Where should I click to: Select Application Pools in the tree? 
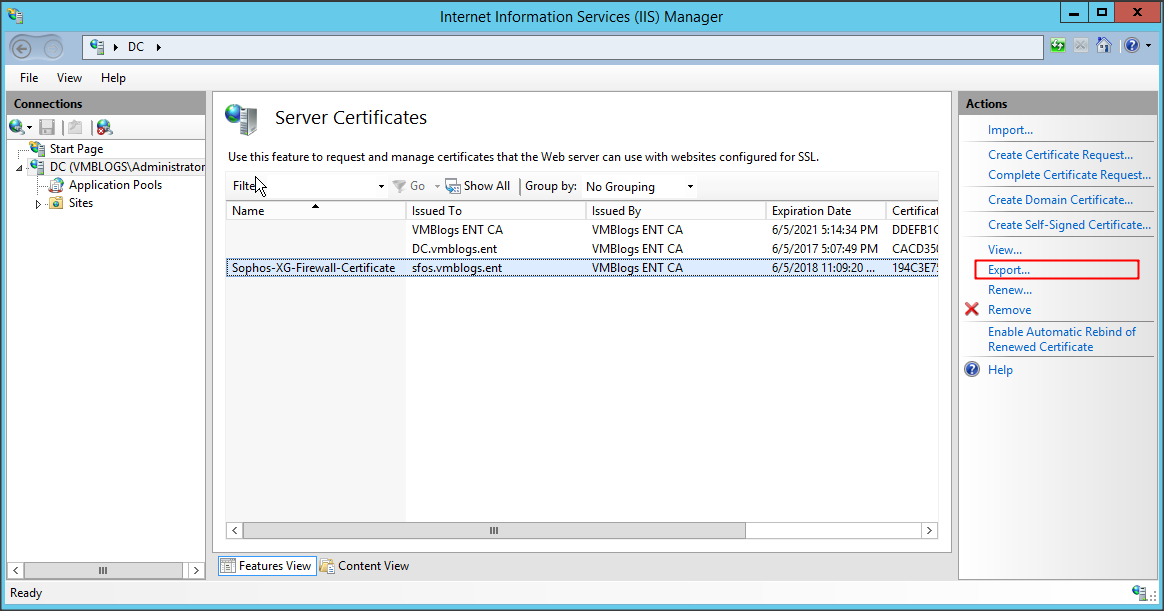(115, 185)
